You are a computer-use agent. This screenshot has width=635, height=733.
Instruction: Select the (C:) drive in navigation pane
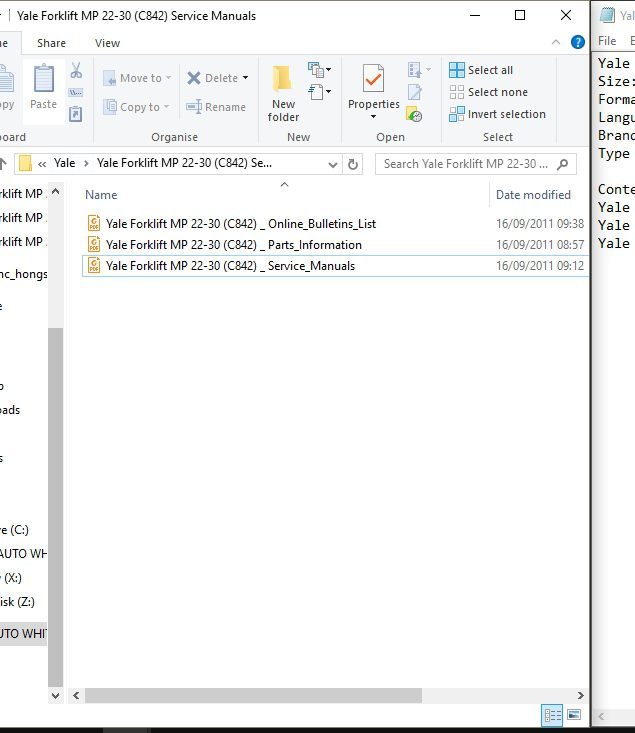[x=15, y=530]
